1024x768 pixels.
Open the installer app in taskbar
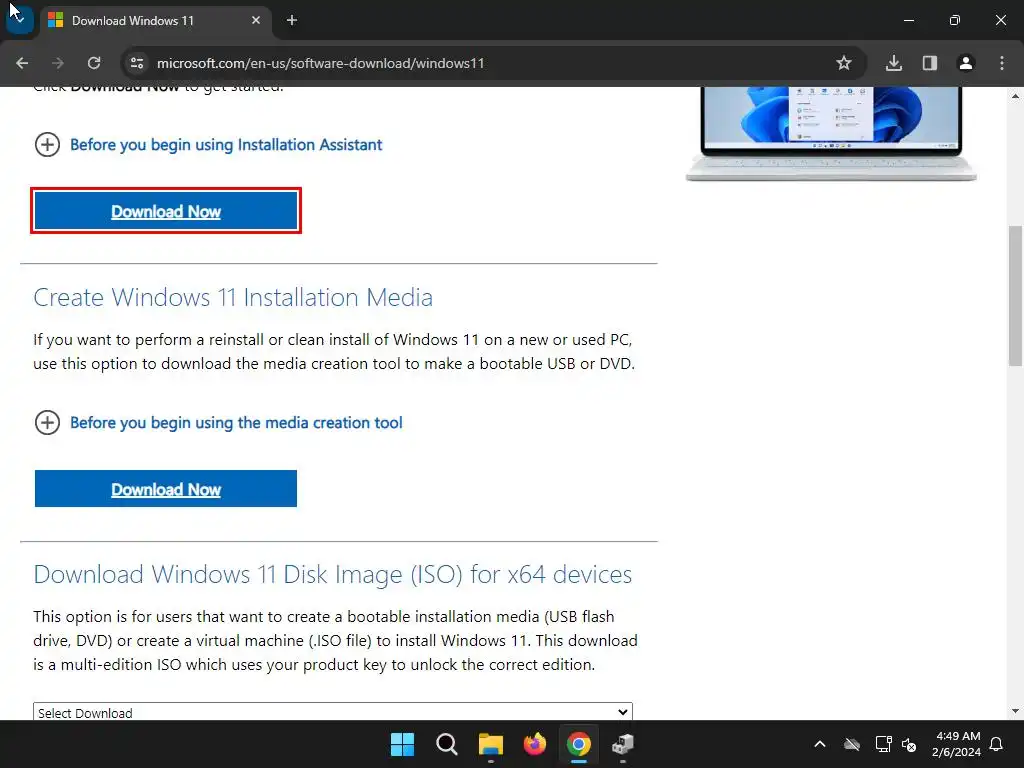tap(623, 744)
